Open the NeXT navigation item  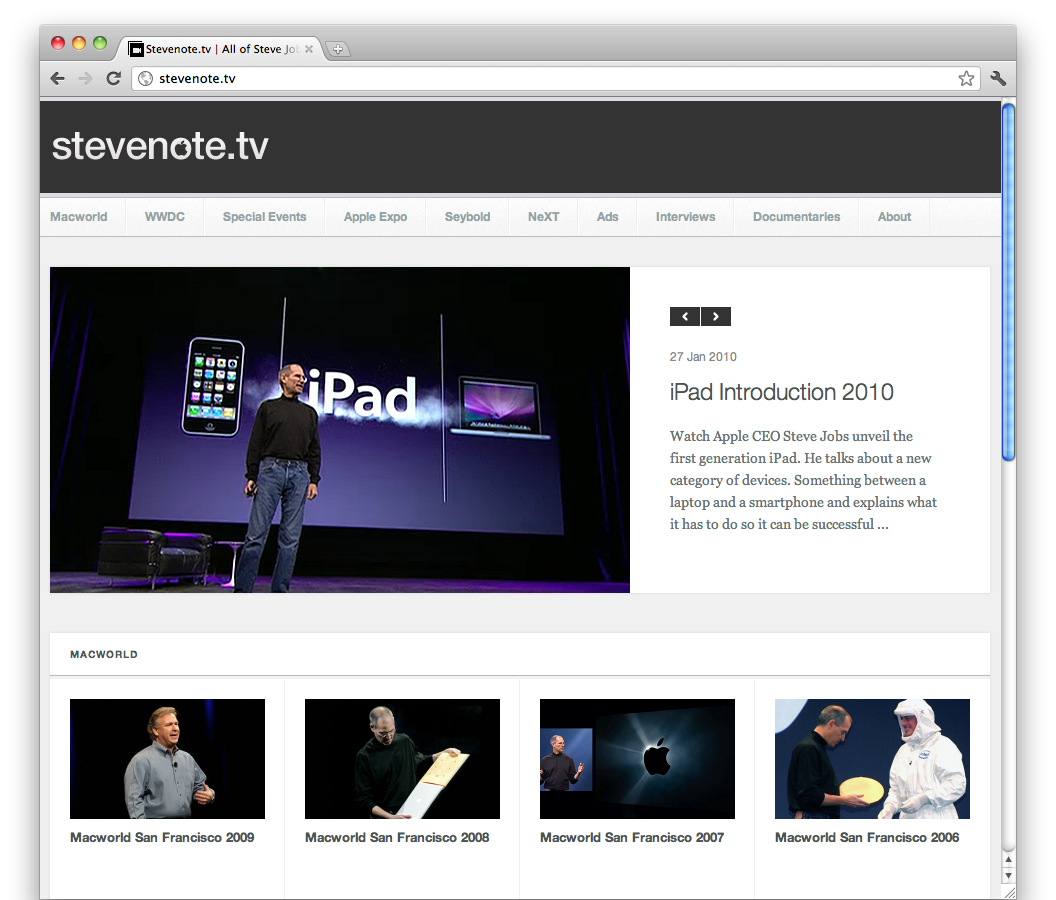[x=543, y=217]
